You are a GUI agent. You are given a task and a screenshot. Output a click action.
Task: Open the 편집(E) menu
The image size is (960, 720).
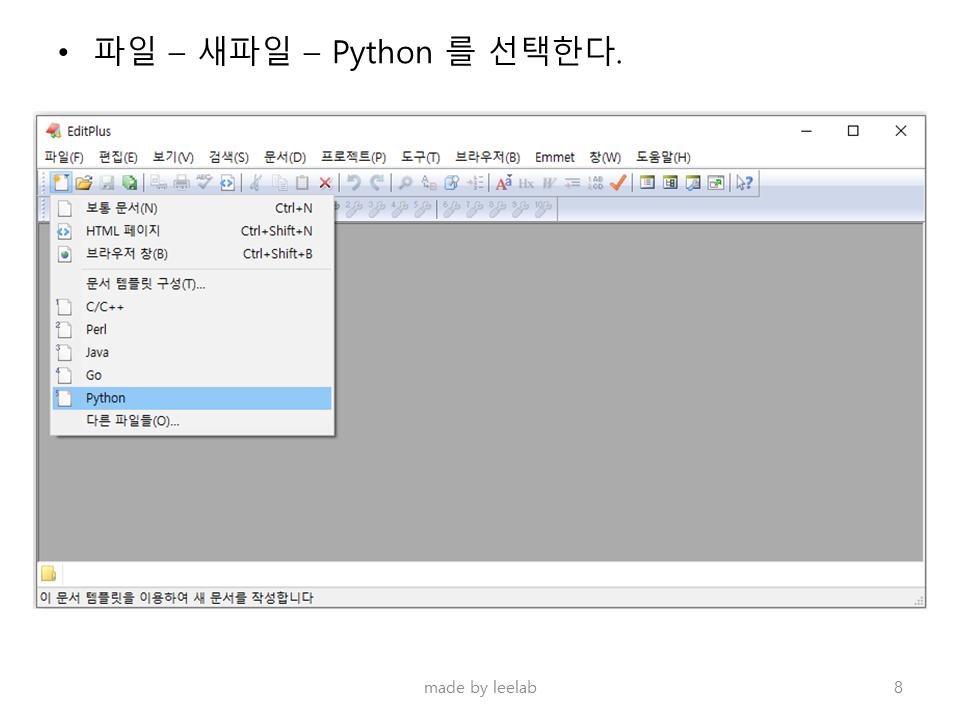pos(118,157)
